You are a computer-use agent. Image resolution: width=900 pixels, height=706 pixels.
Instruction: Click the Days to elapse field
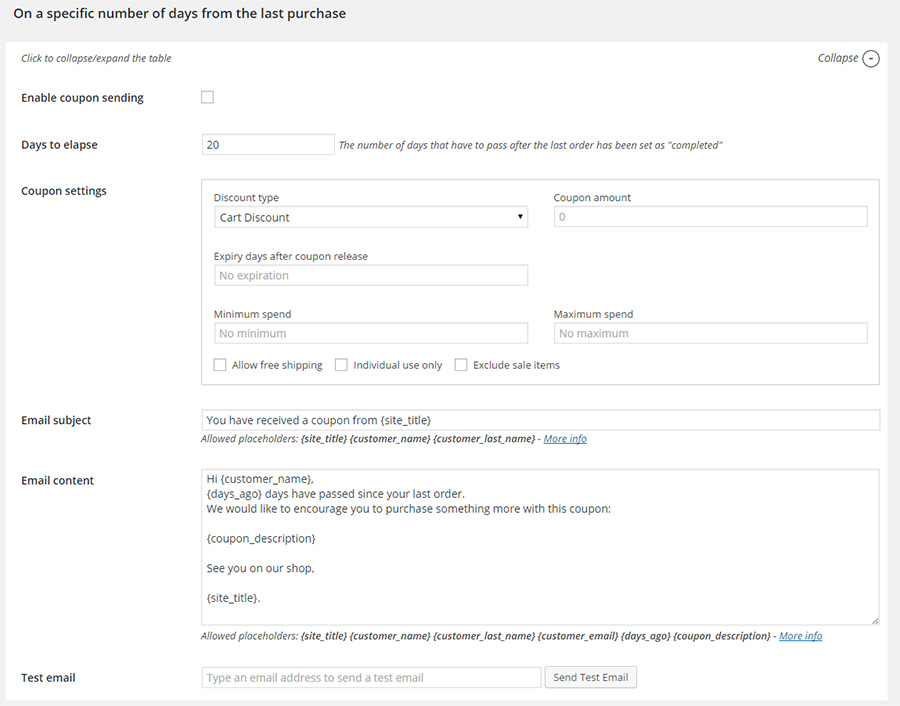[x=268, y=145]
